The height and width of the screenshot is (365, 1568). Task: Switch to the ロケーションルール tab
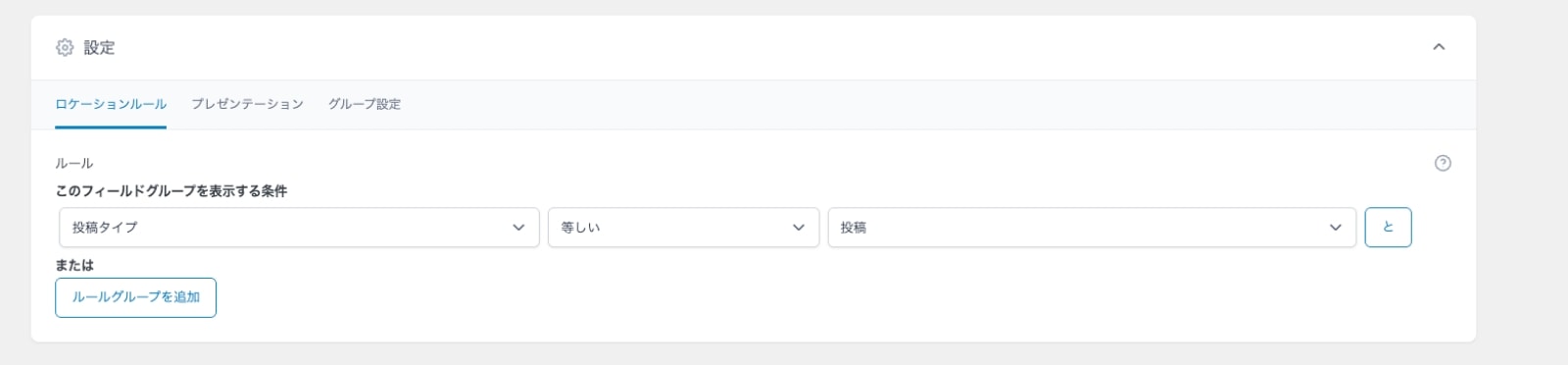click(111, 104)
